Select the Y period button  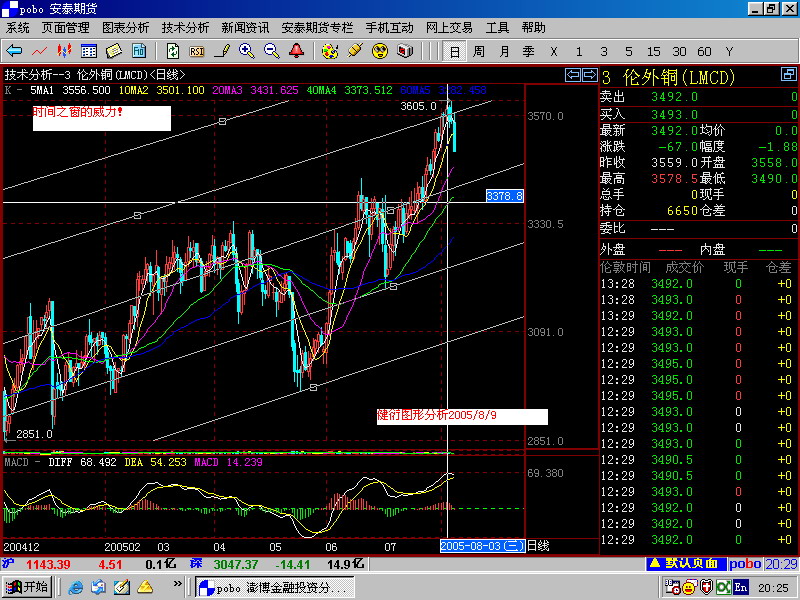pos(729,52)
